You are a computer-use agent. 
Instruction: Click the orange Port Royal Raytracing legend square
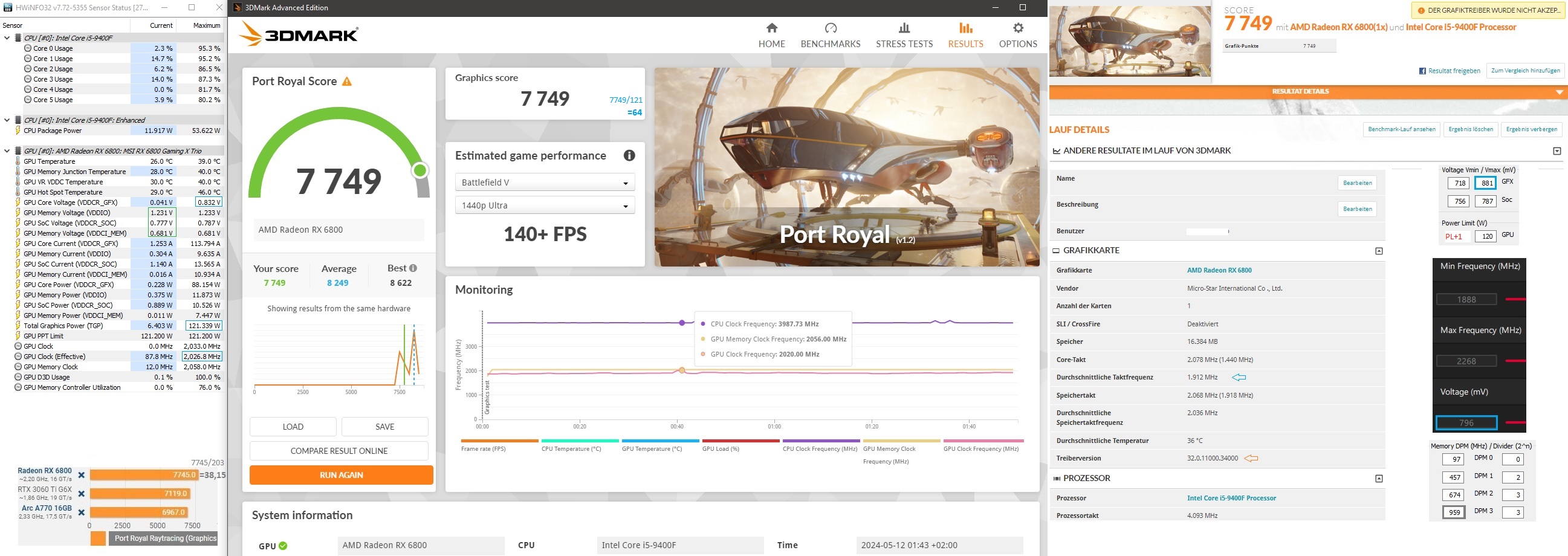pos(98,538)
